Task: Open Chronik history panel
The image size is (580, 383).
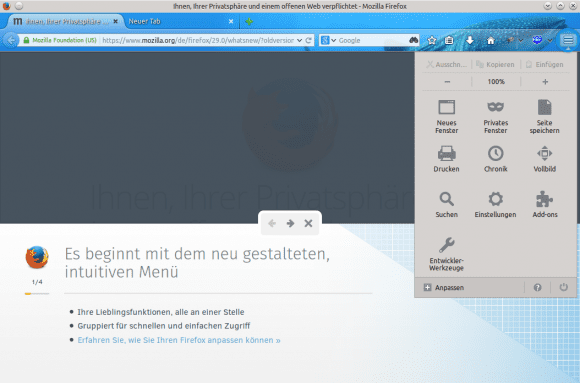Action: tap(496, 159)
